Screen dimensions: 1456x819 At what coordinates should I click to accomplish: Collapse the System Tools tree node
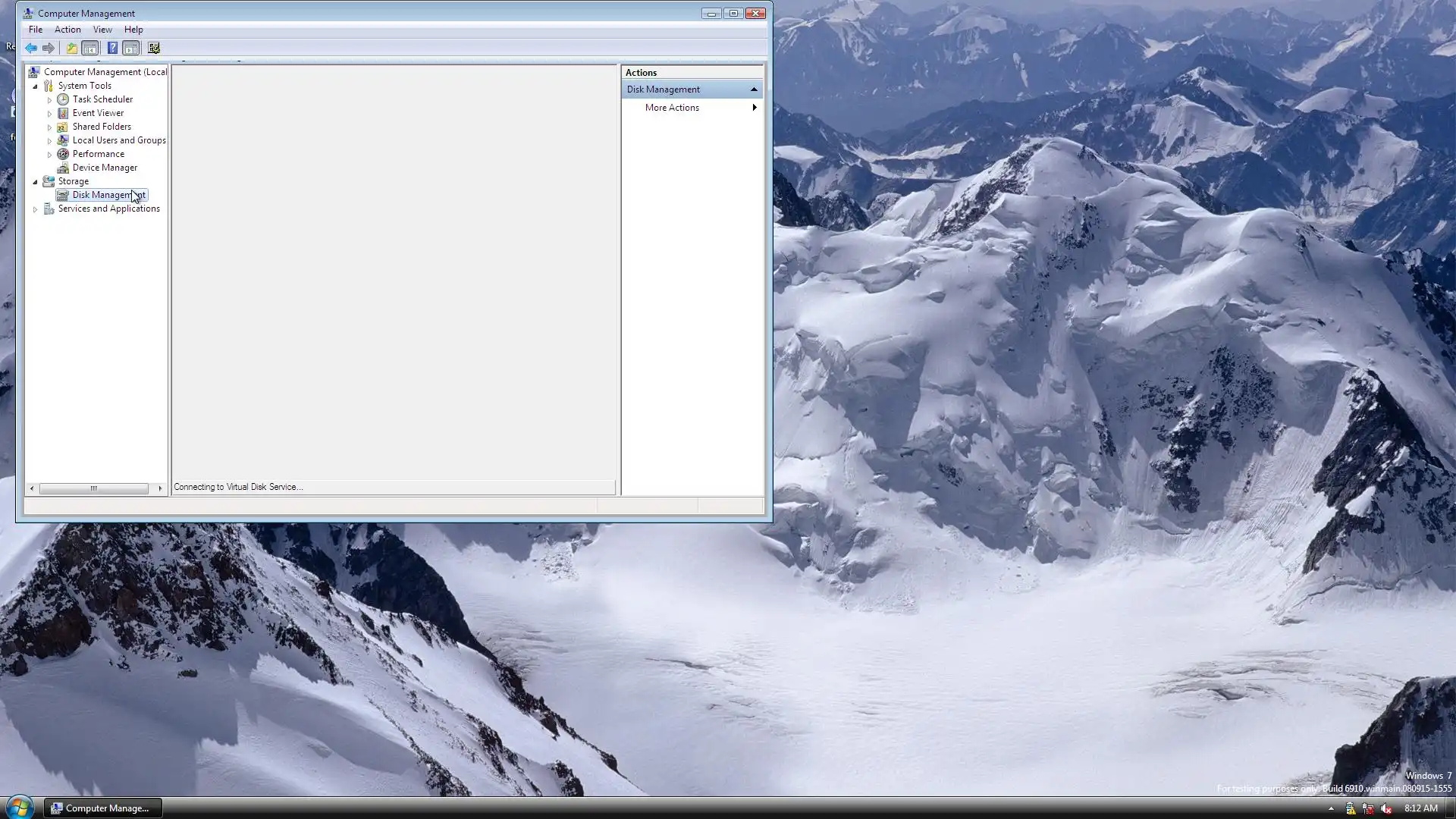35,86
